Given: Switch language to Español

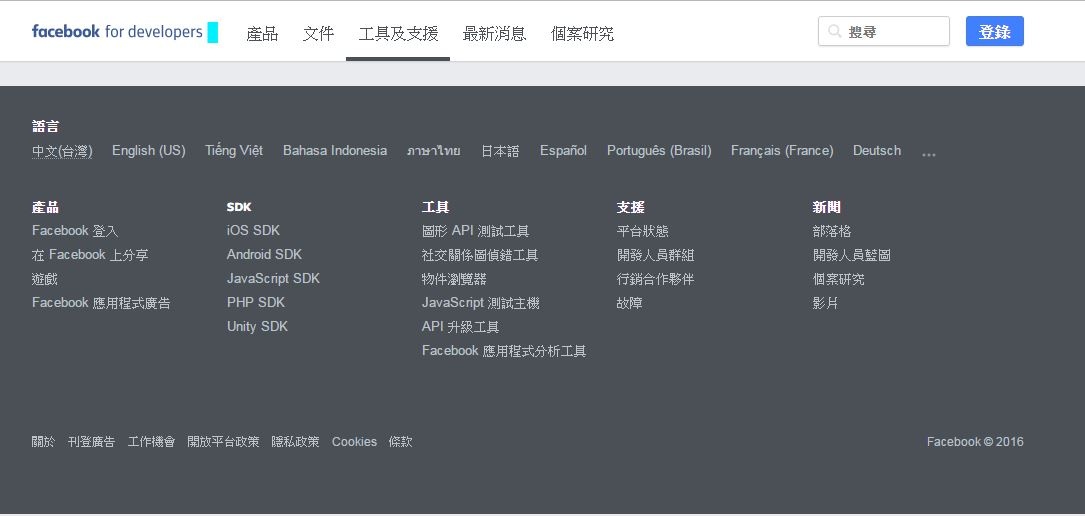Looking at the screenshot, I should click(563, 151).
